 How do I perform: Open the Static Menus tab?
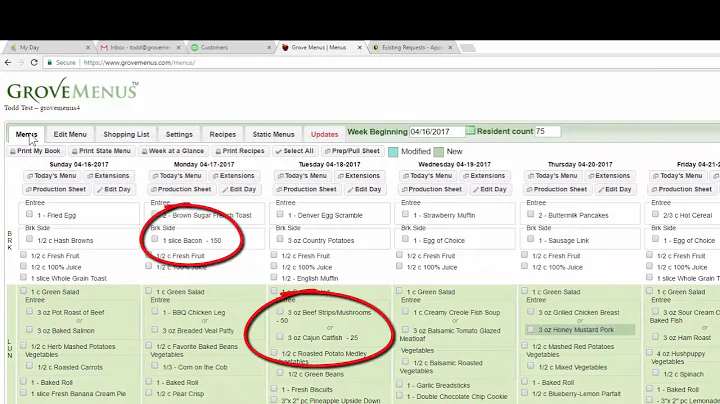(273, 135)
